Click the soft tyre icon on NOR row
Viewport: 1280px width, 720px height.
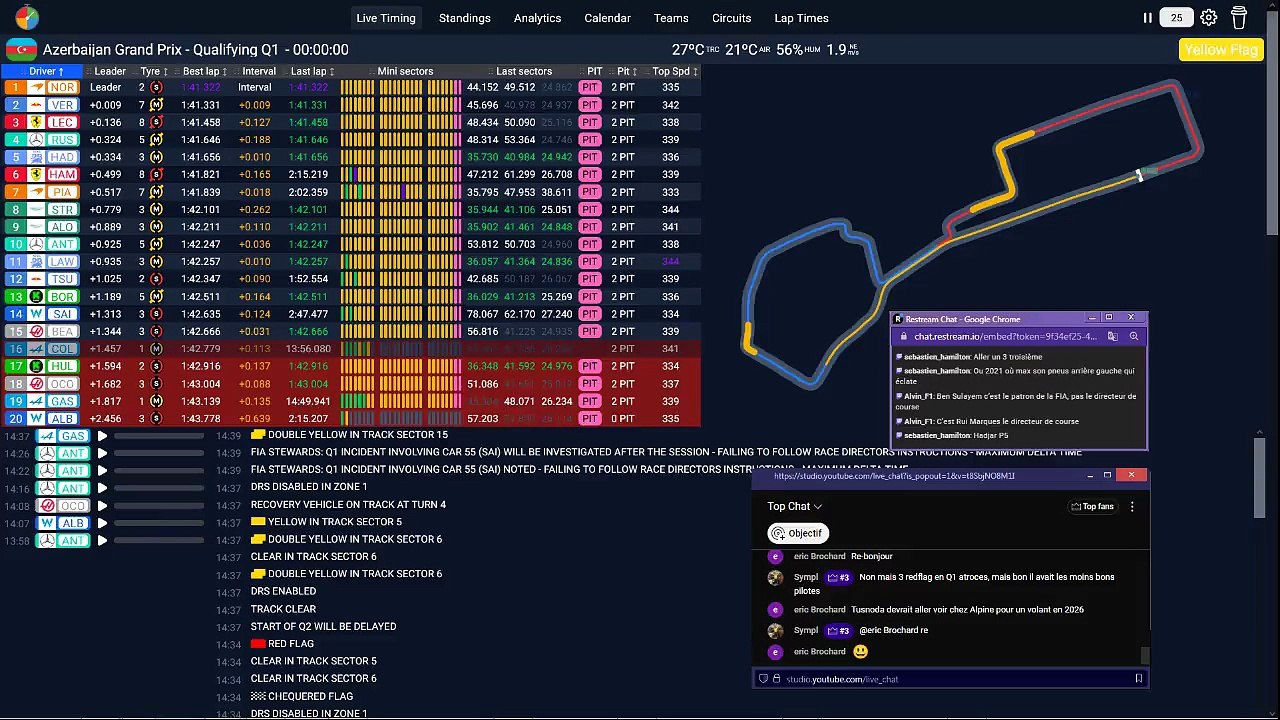[x=156, y=87]
